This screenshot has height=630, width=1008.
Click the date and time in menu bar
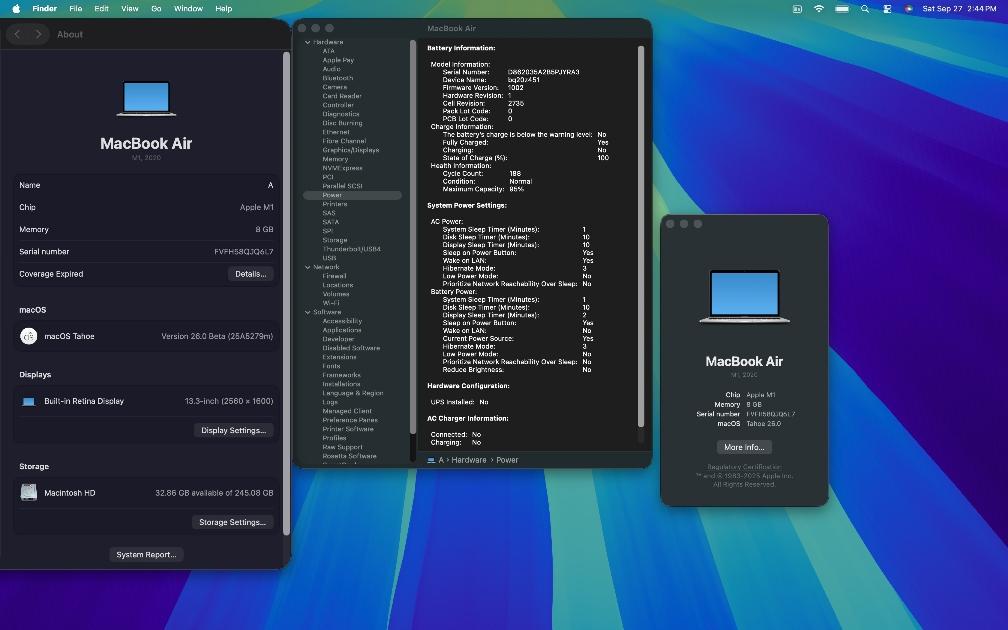point(959,8)
